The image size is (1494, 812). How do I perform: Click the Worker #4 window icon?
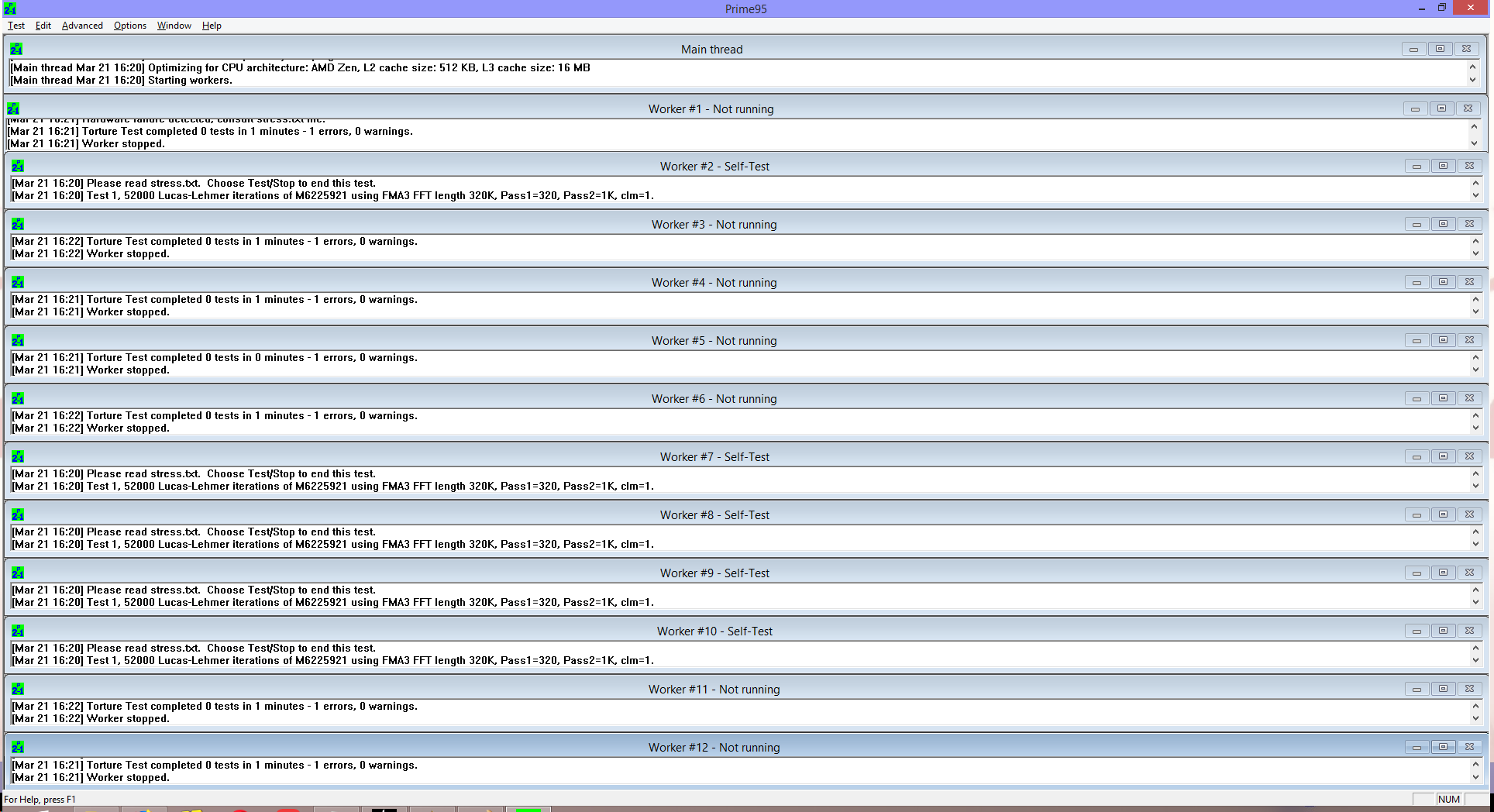point(18,282)
